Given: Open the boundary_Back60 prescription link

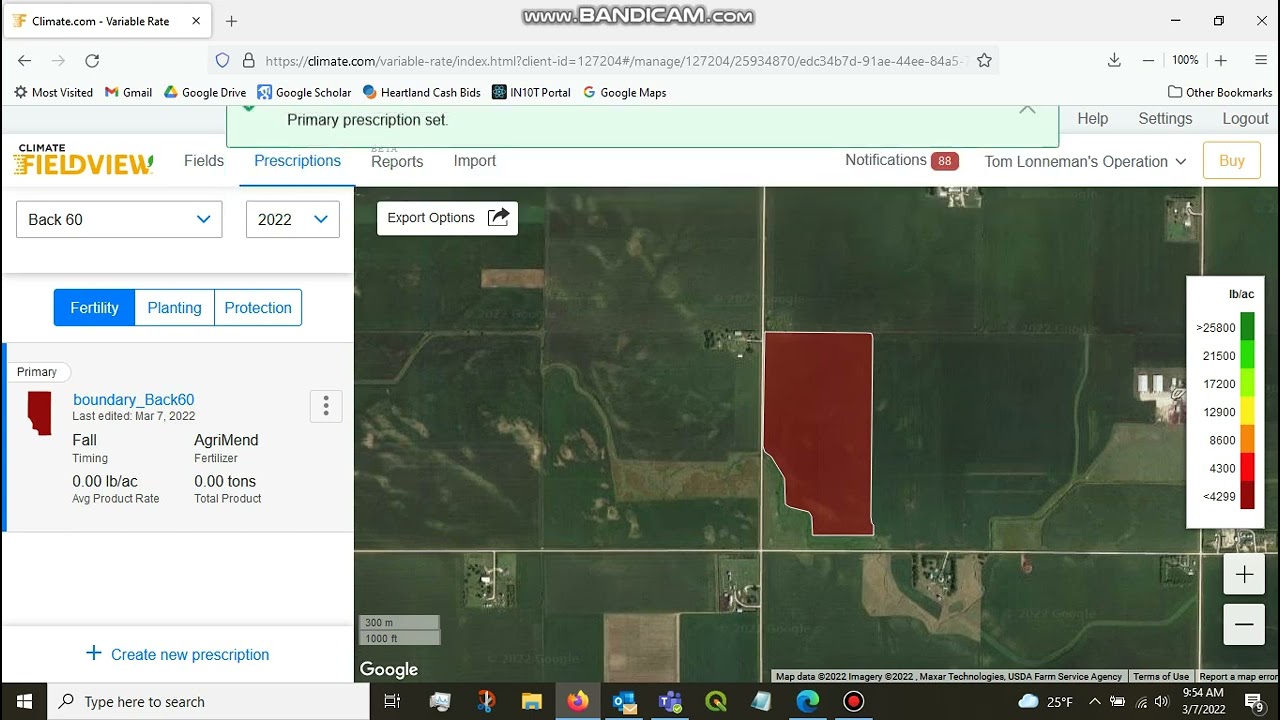Looking at the screenshot, I should (134, 399).
